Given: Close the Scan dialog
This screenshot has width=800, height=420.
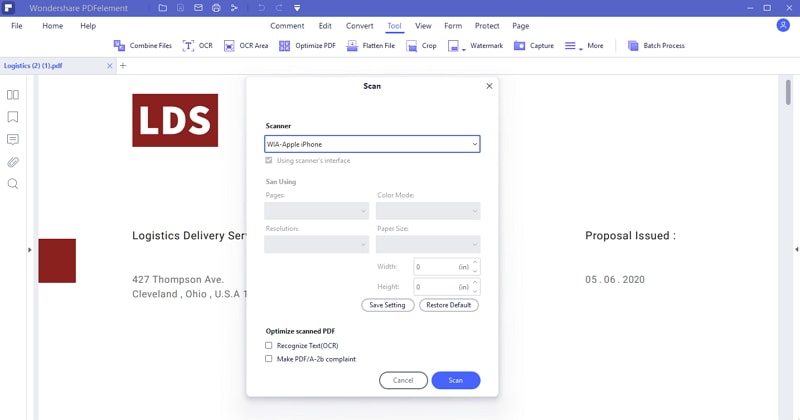Looking at the screenshot, I should point(489,86).
